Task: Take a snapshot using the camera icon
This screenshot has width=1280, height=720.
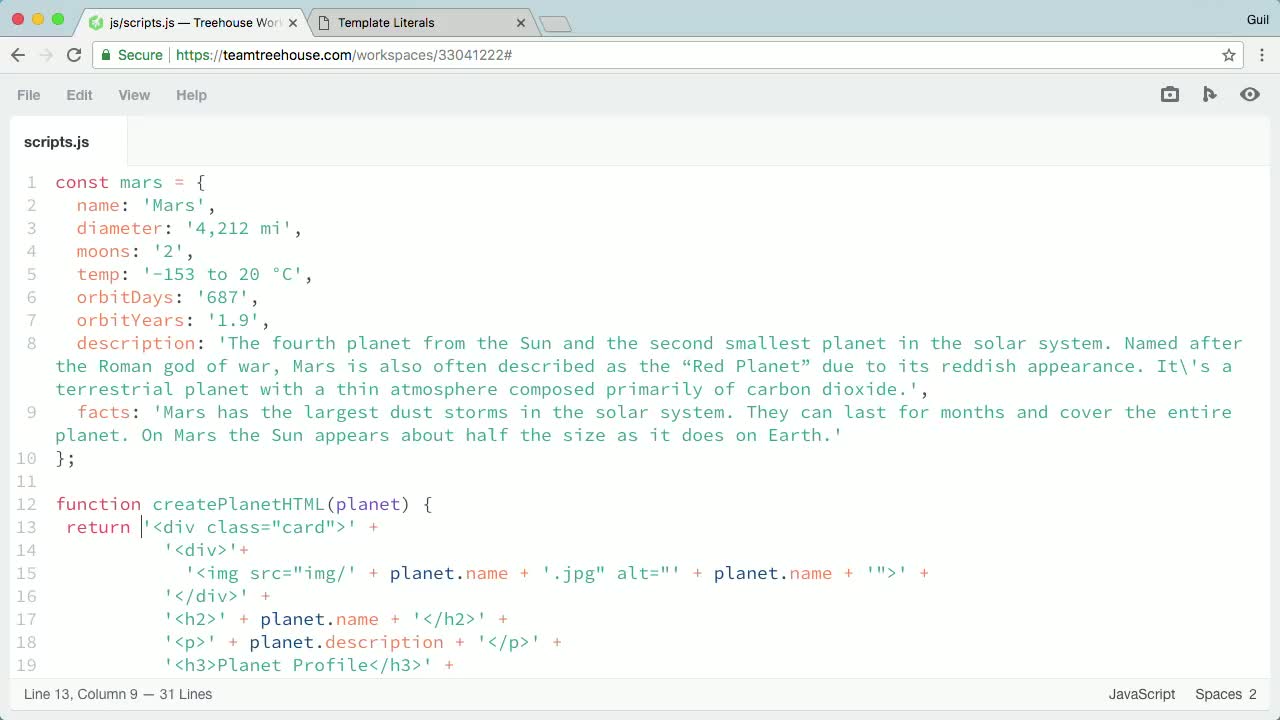Action: coord(1170,94)
